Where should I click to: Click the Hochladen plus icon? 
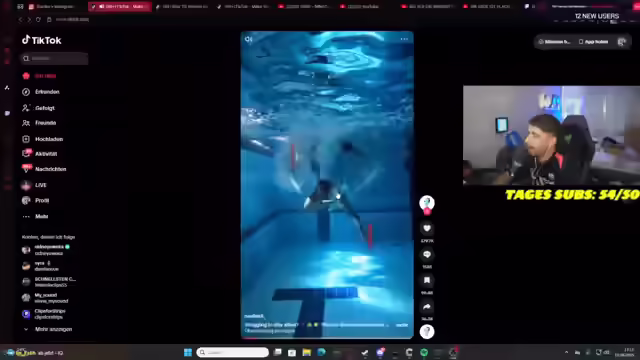pos(26,139)
